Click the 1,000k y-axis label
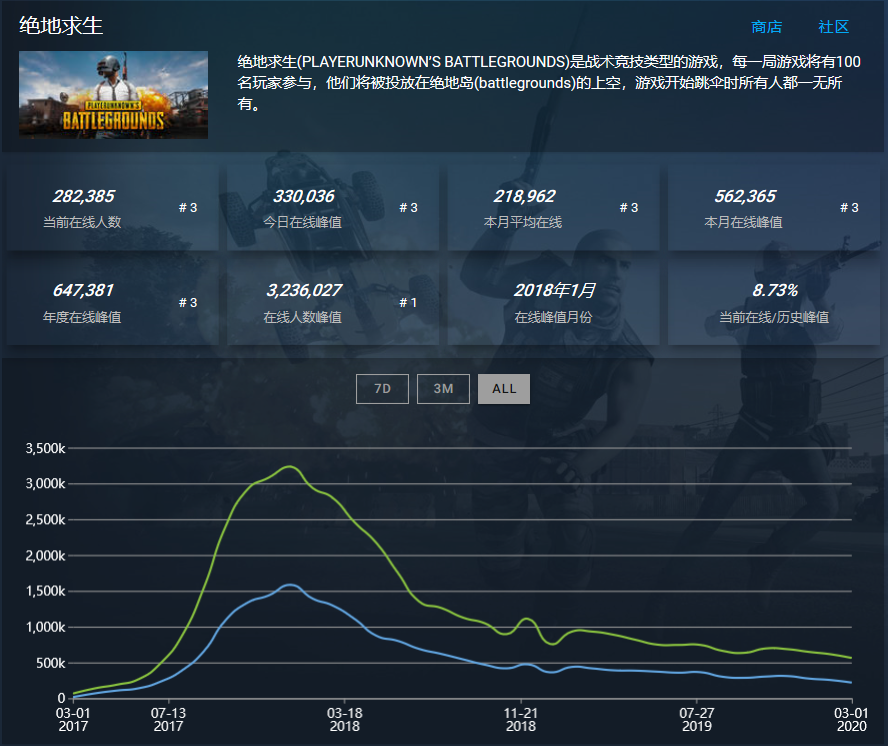Image resolution: width=888 pixels, height=746 pixels. [x=45, y=627]
